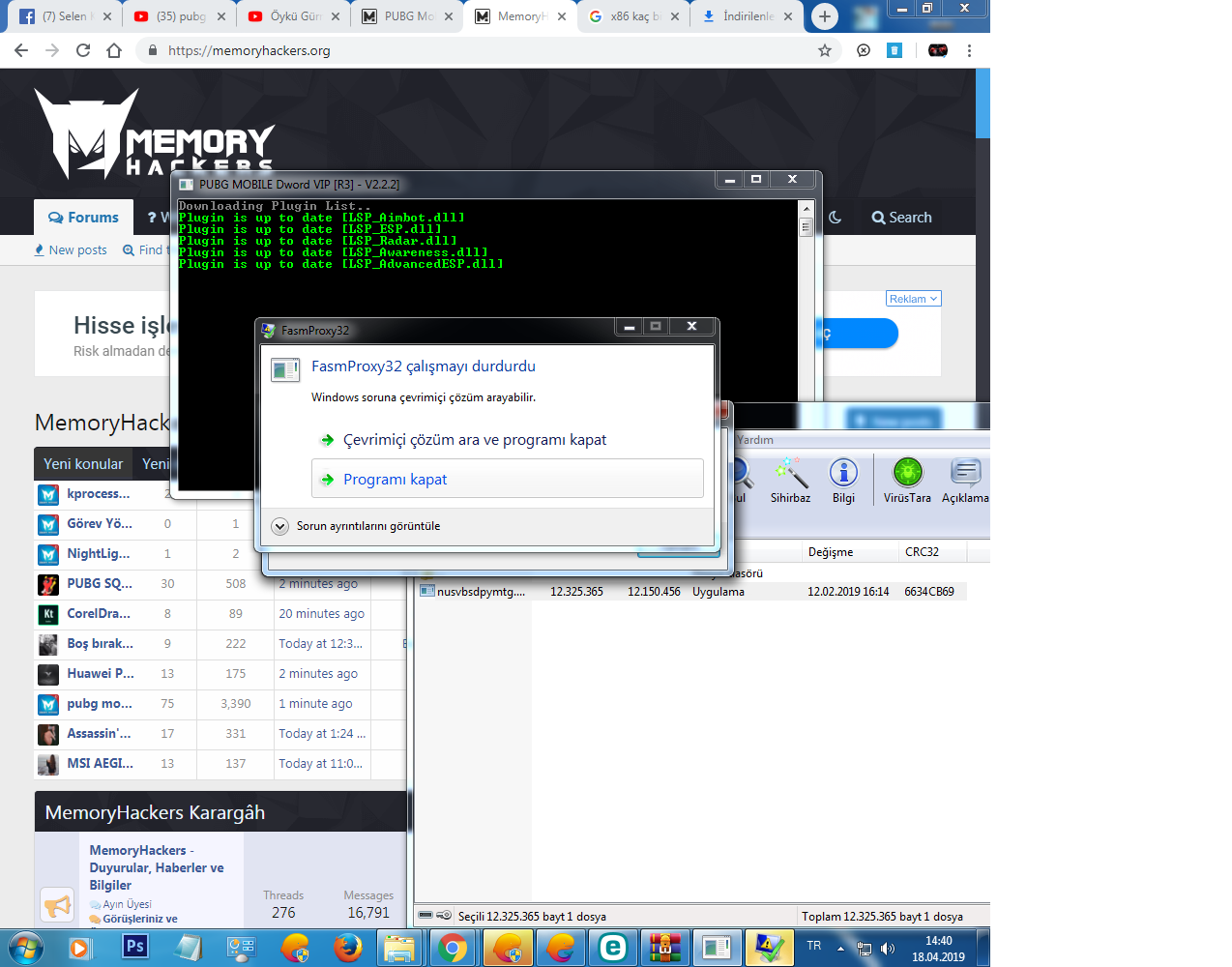
Task: Click the MemoryHackers site logo
Action: click(155, 133)
